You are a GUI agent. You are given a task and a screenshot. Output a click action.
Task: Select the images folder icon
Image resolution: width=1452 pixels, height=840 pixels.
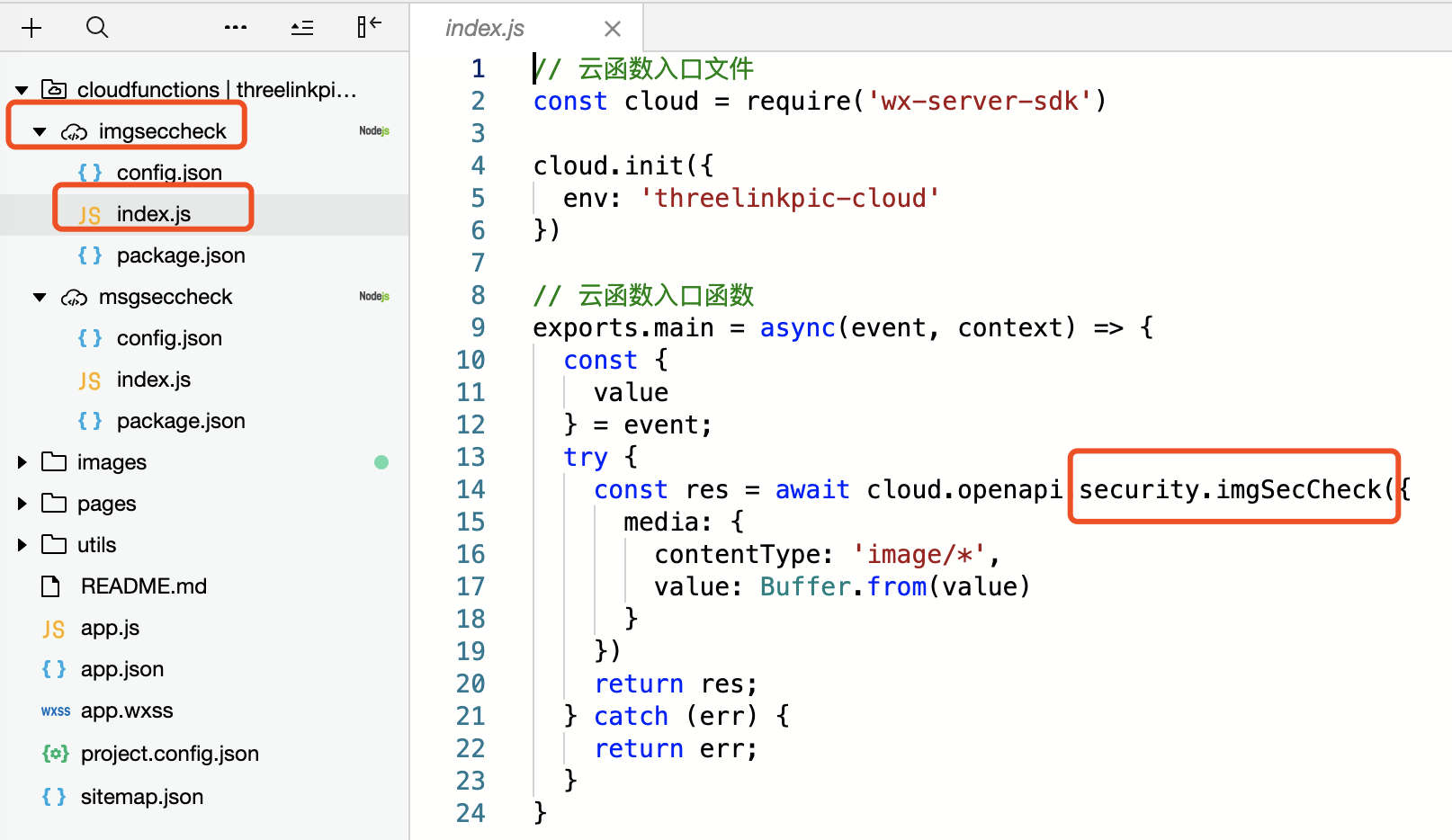[x=54, y=461]
